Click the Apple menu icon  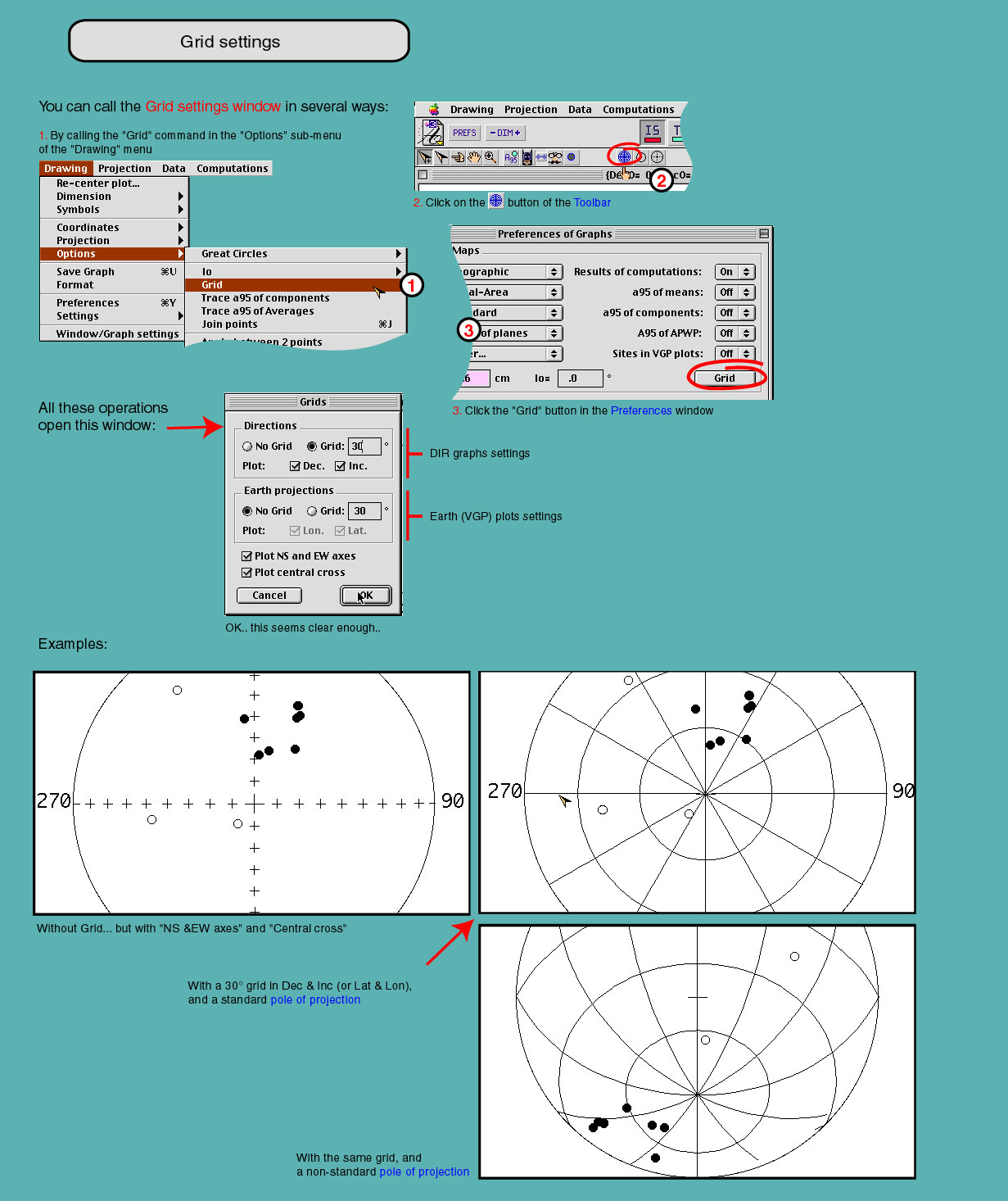434,109
